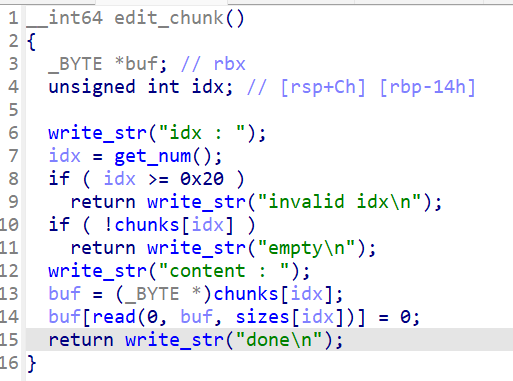This screenshot has height=381, width=513.
Task: Click the "idx : " string literal
Action: pyautogui.click(x=203, y=133)
